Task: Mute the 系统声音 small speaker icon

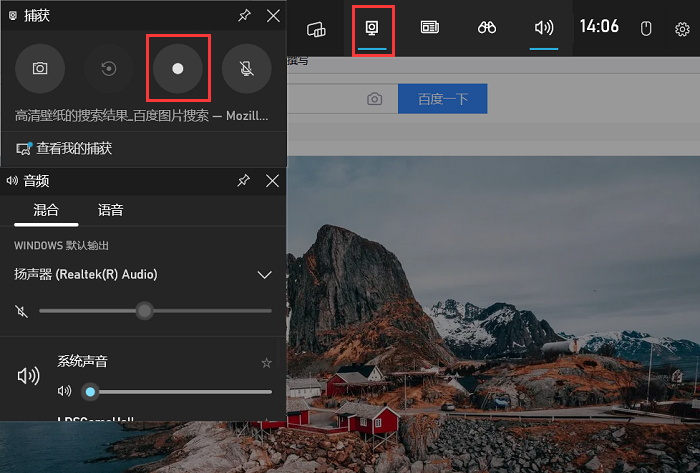Action: [x=64, y=391]
